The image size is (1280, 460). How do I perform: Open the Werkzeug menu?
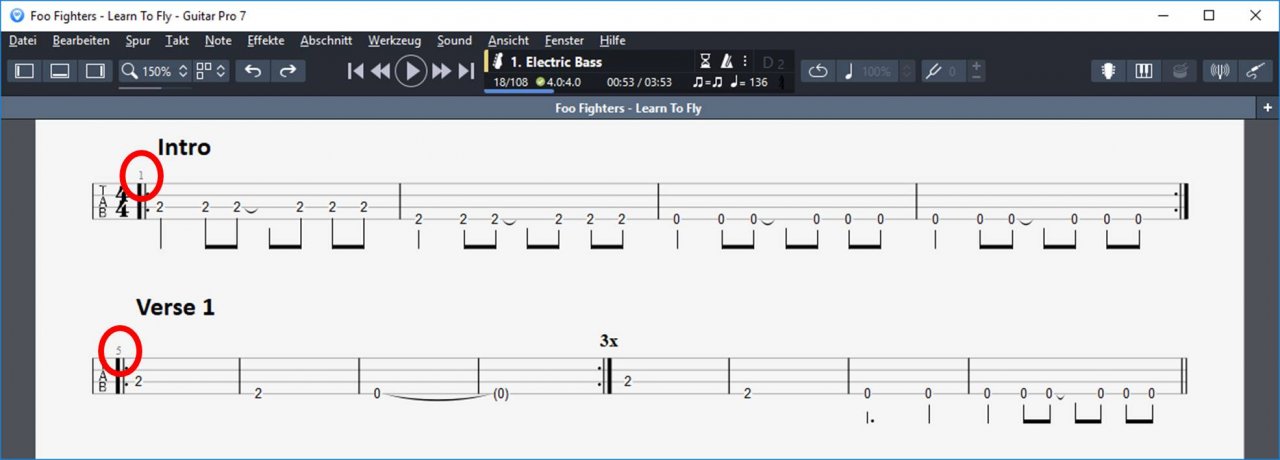coord(394,40)
